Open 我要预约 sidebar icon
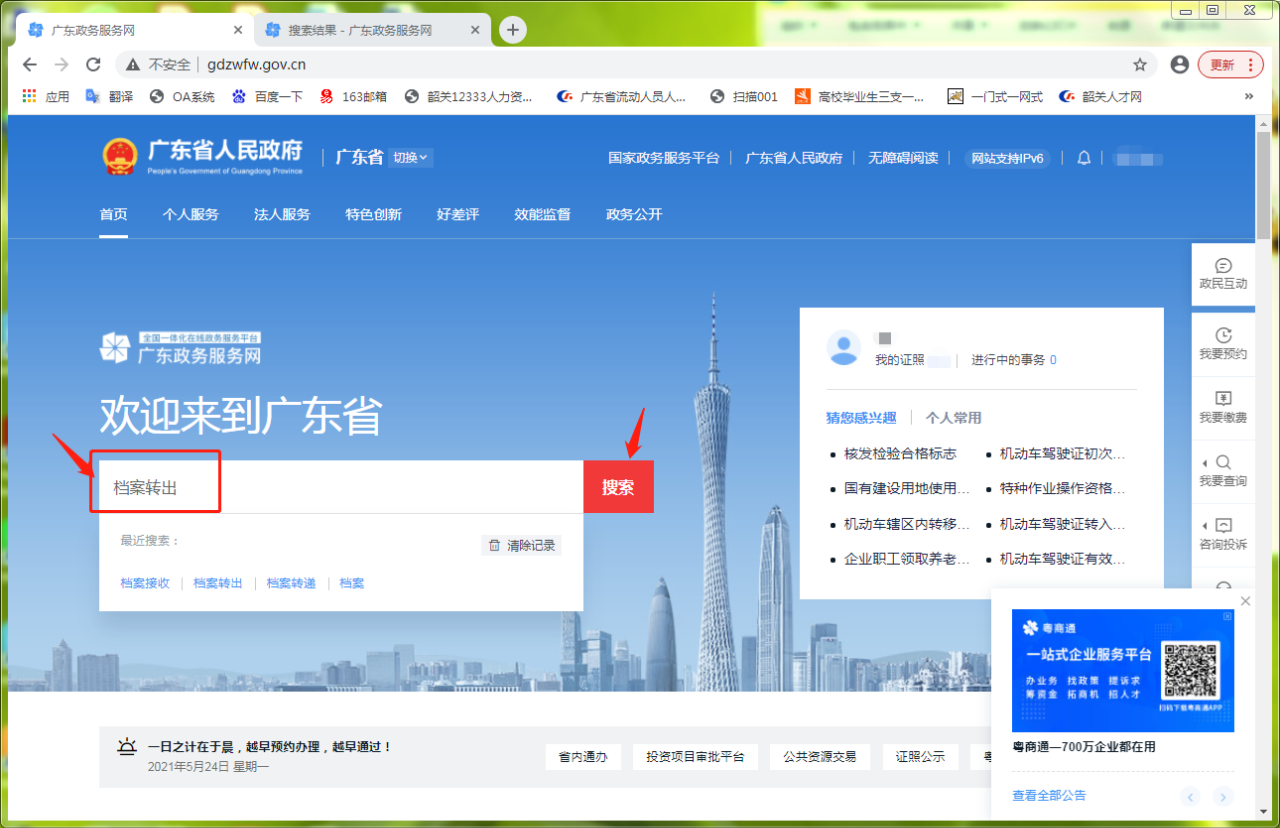 [1222, 343]
